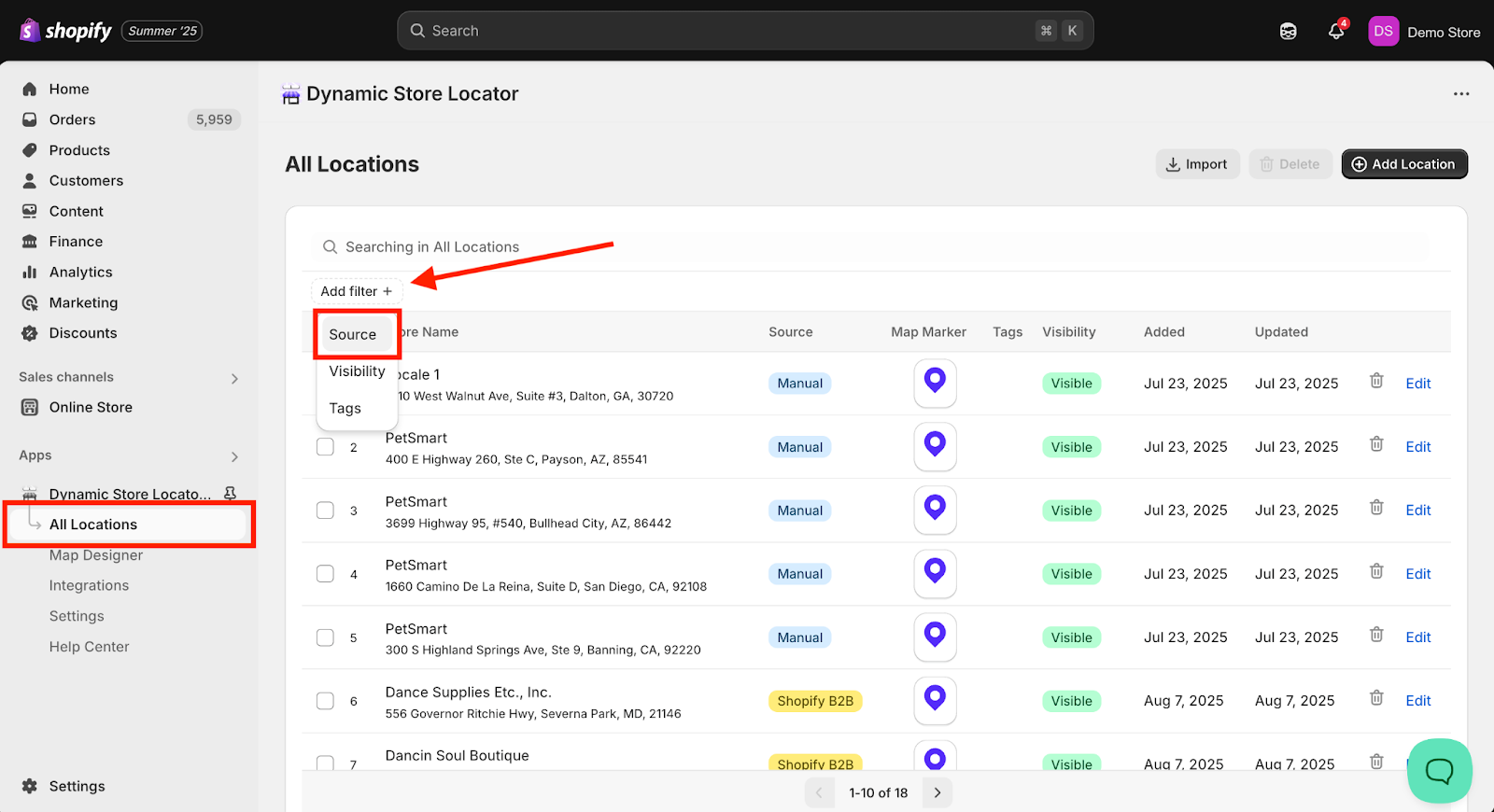Sort by the Updated column header
The image size is (1494, 812).
pyautogui.click(x=1281, y=332)
